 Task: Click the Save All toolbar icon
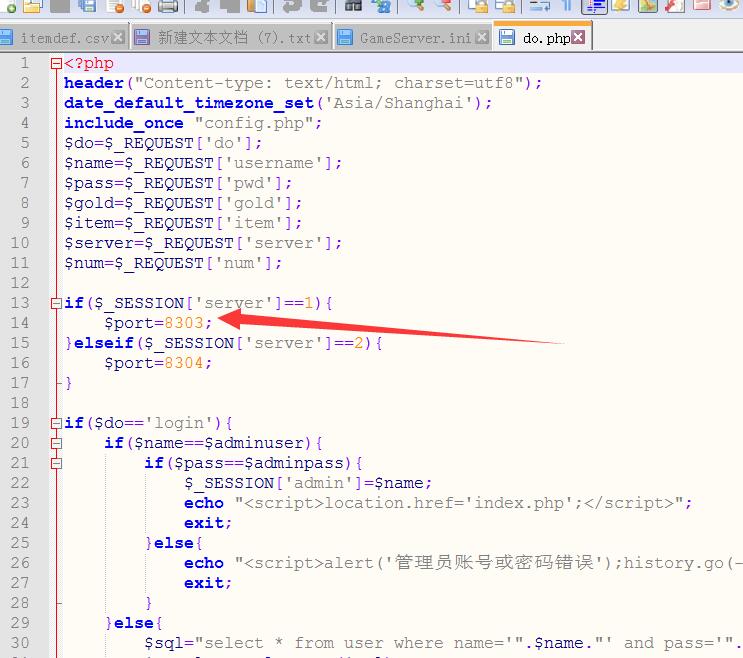point(87,6)
